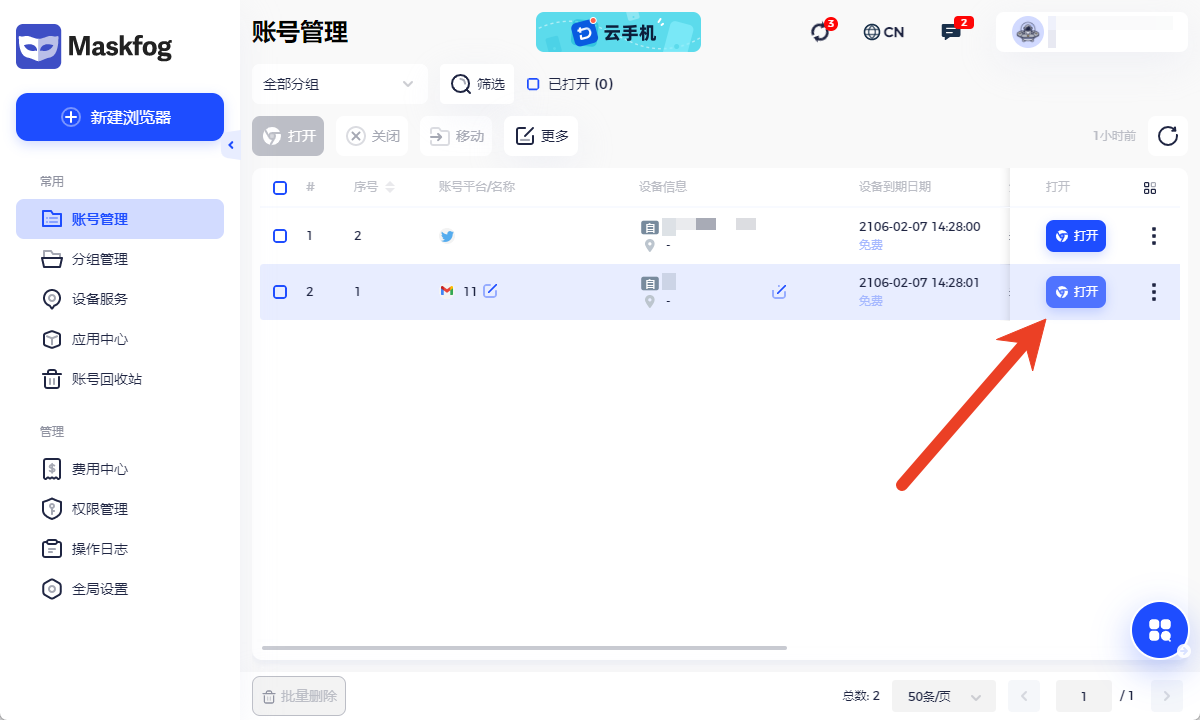1200x720 pixels.
Task: Open the sync notifications icon with badge
Action: pyautogui.click(x=821, y=32)
